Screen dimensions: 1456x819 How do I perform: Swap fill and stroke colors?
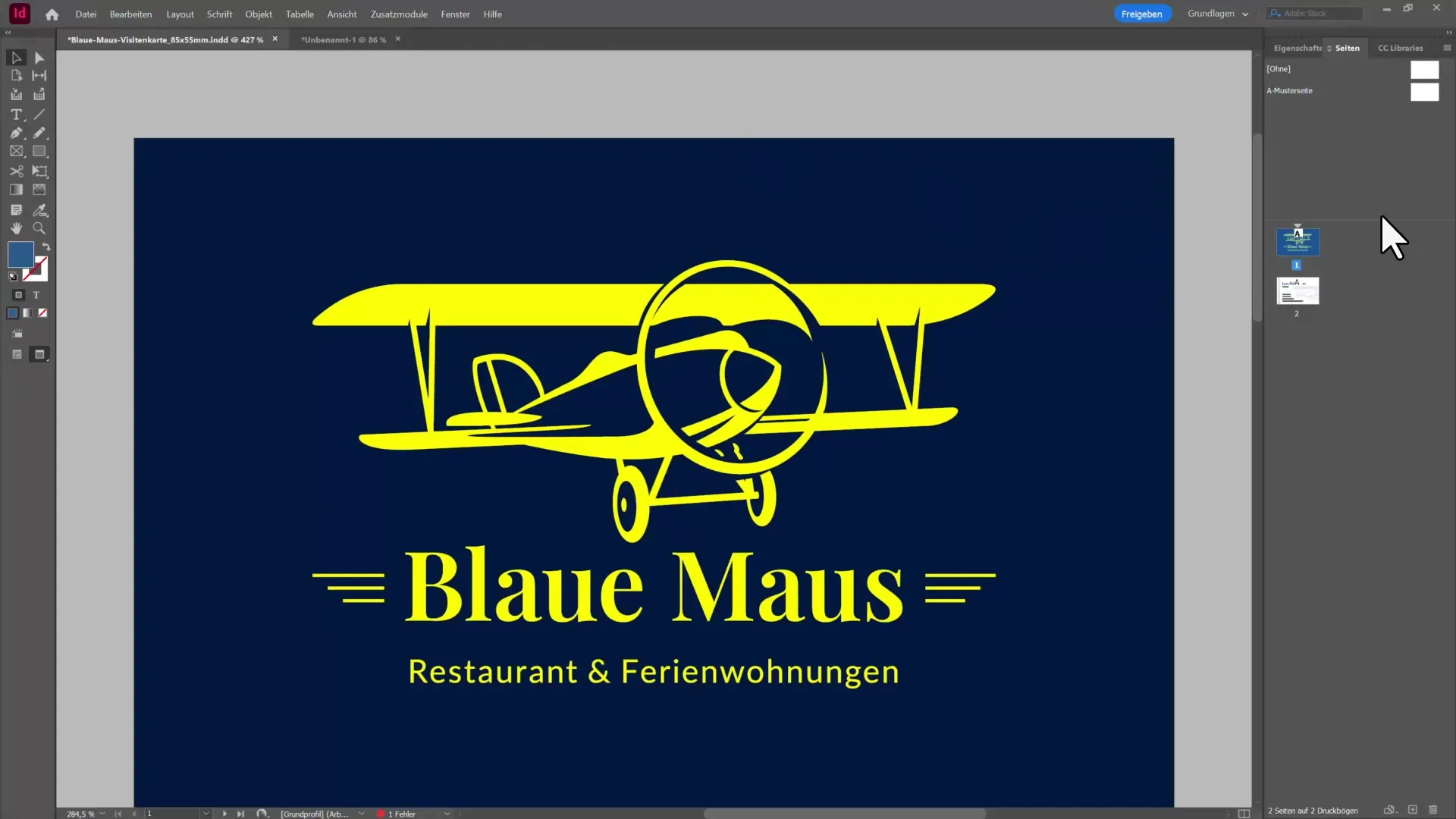point(46,246)
